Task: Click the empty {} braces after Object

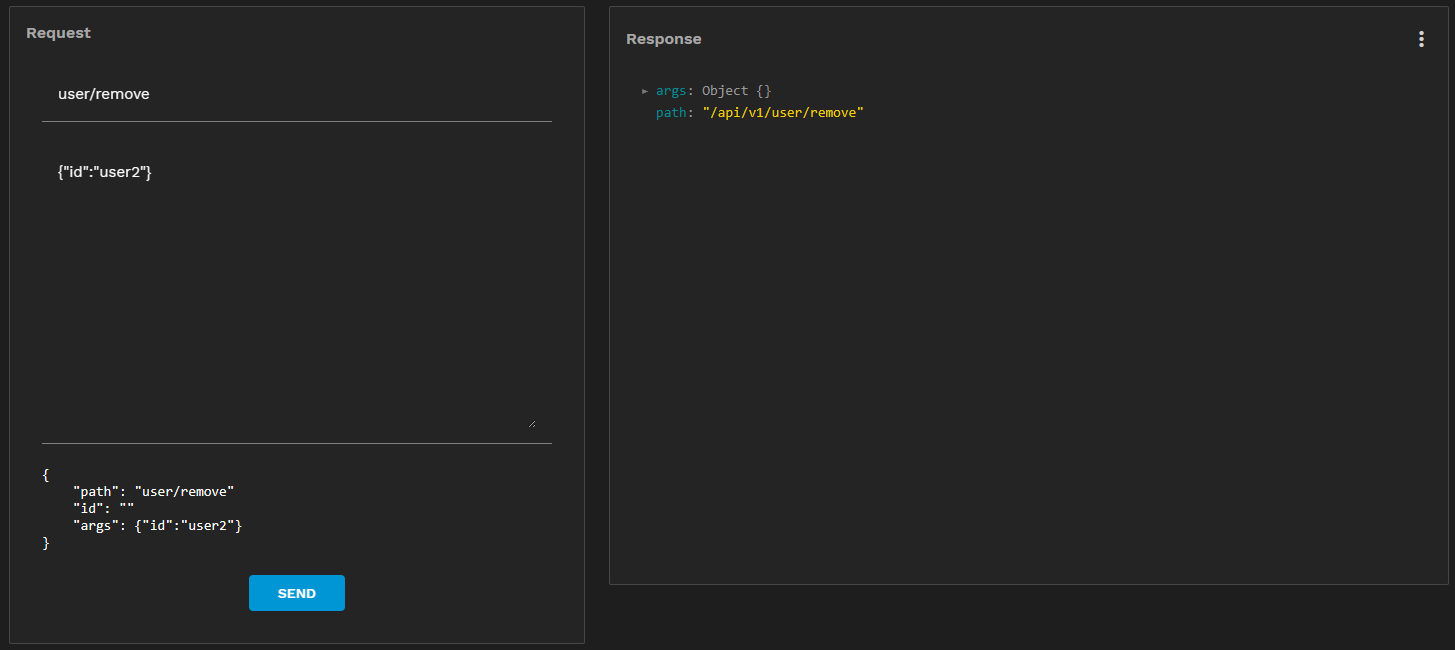Action: (764, 91)
